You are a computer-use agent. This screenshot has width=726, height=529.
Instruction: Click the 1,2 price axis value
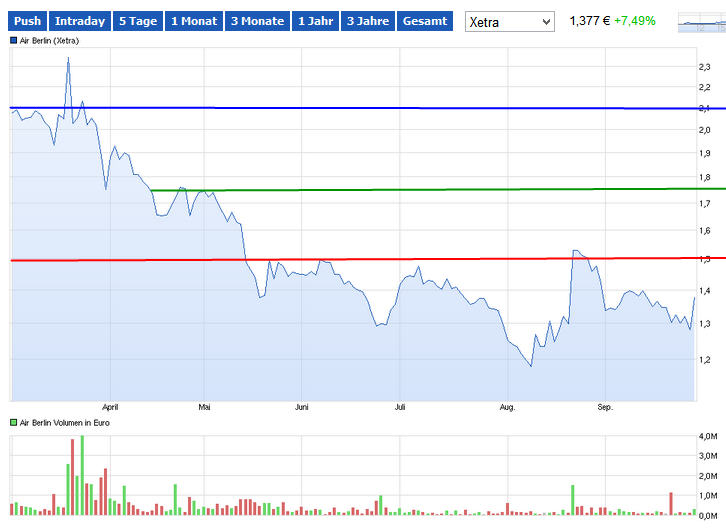[704, 360]
